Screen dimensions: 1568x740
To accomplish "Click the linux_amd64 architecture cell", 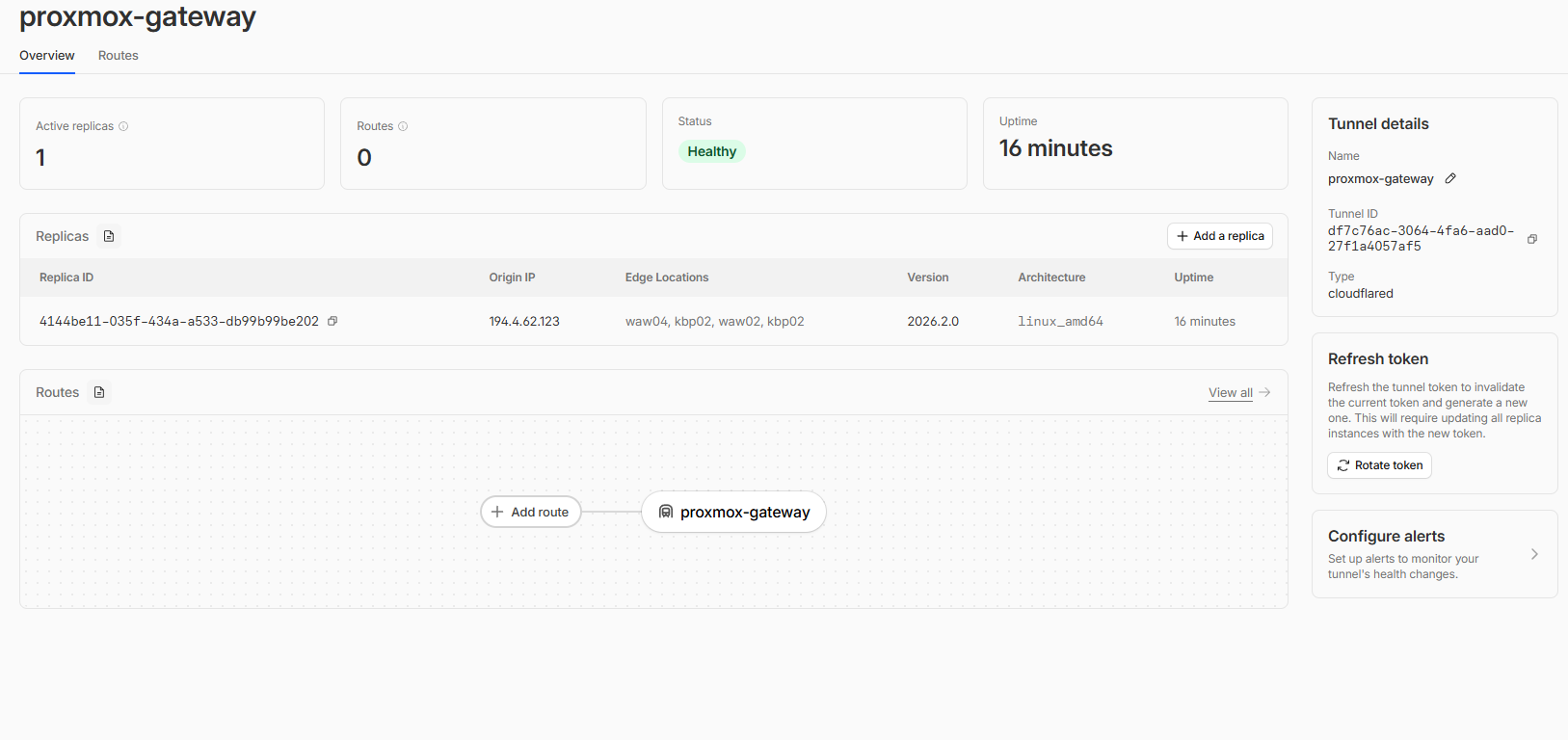I will 1060,321.
